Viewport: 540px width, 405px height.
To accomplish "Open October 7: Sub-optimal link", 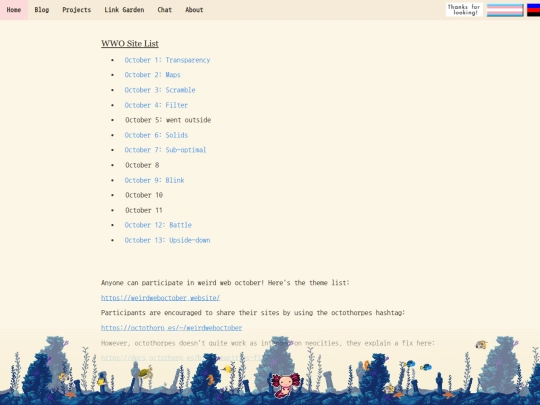I will tap(165, 150).
